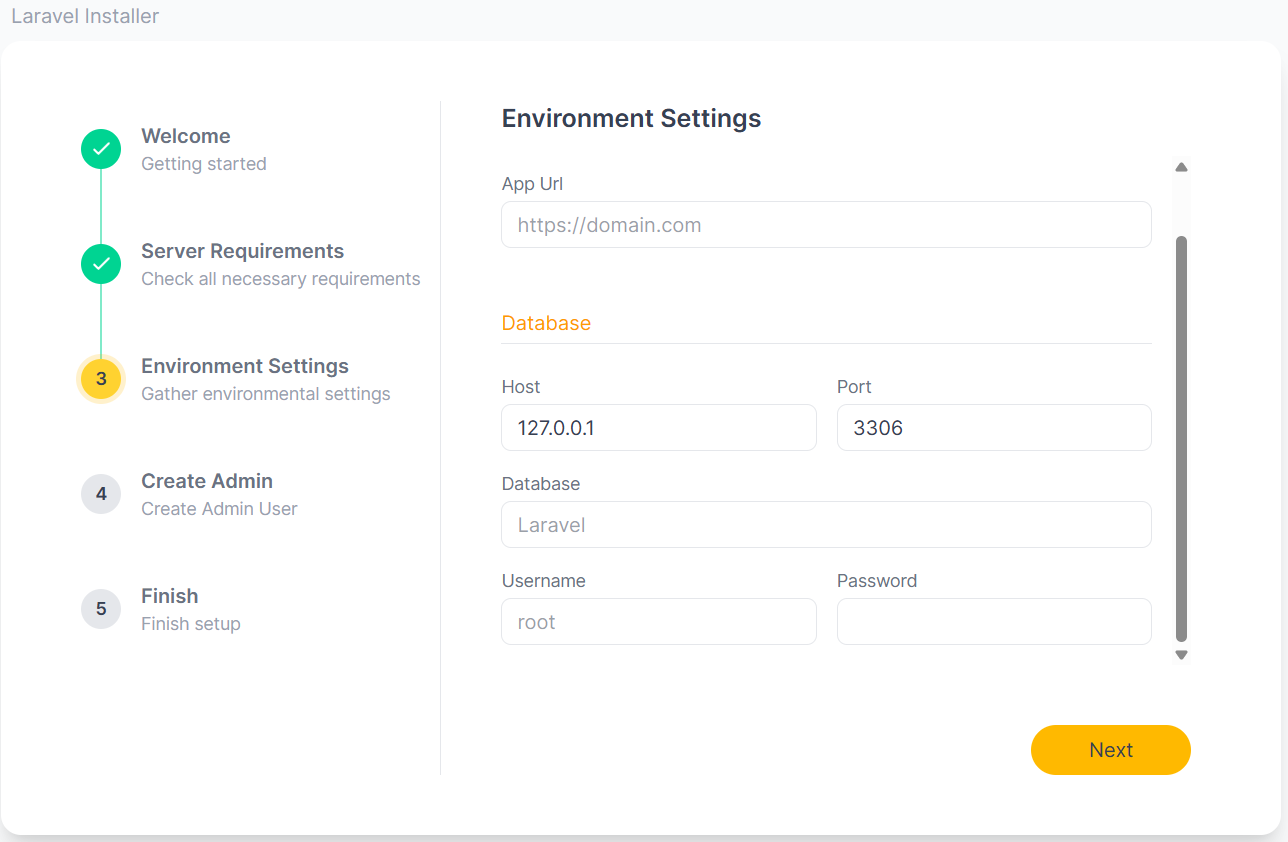Click the Welcome step checkmark icon
This screenshot has height=842, width=1288.
[x=101, y=149]
